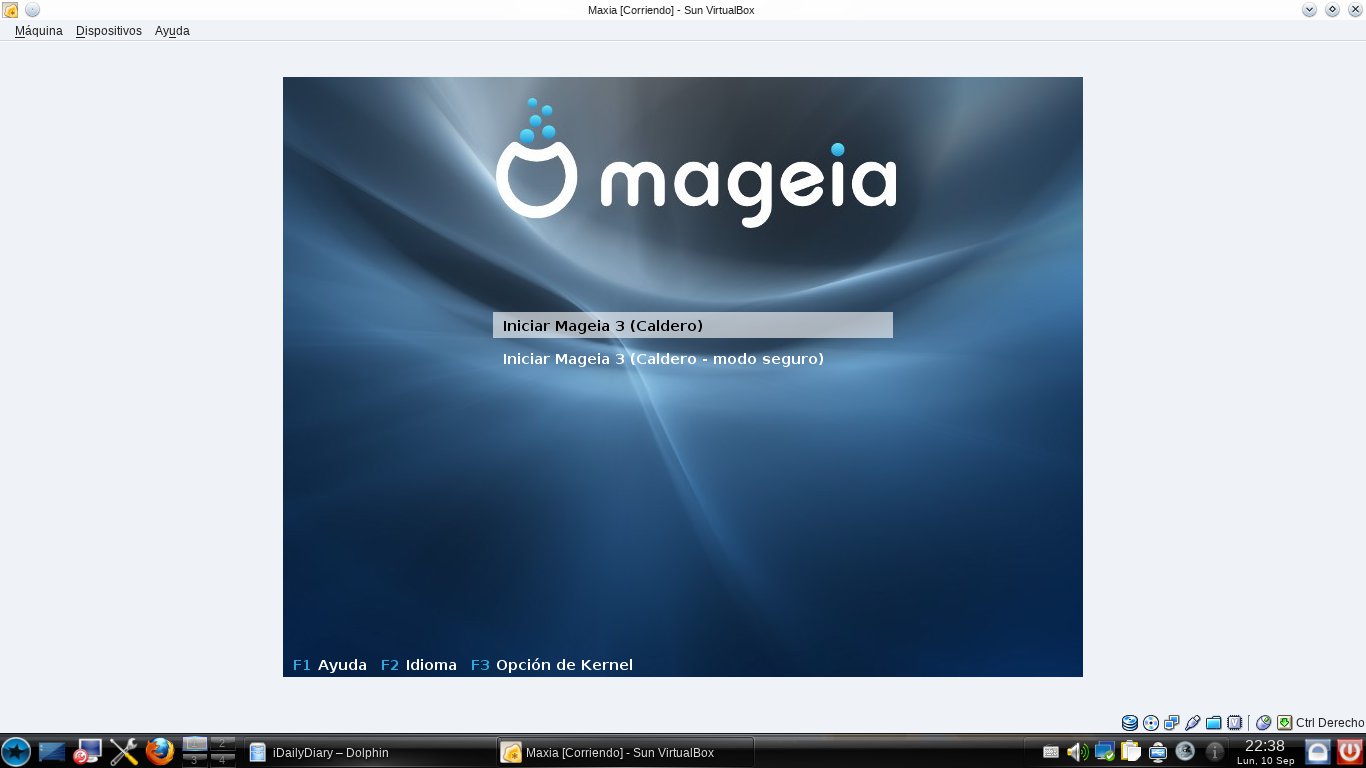Click F1 Ayuda option

(x=330, y=665)
